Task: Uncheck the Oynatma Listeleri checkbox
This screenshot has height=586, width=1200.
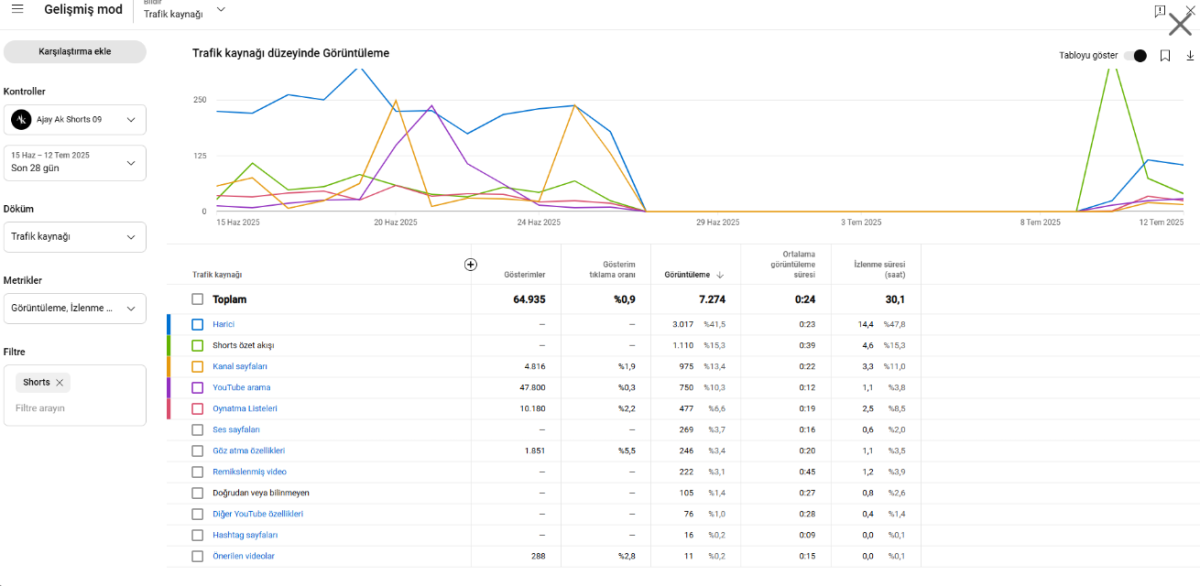Action: [x=197, y=408]
